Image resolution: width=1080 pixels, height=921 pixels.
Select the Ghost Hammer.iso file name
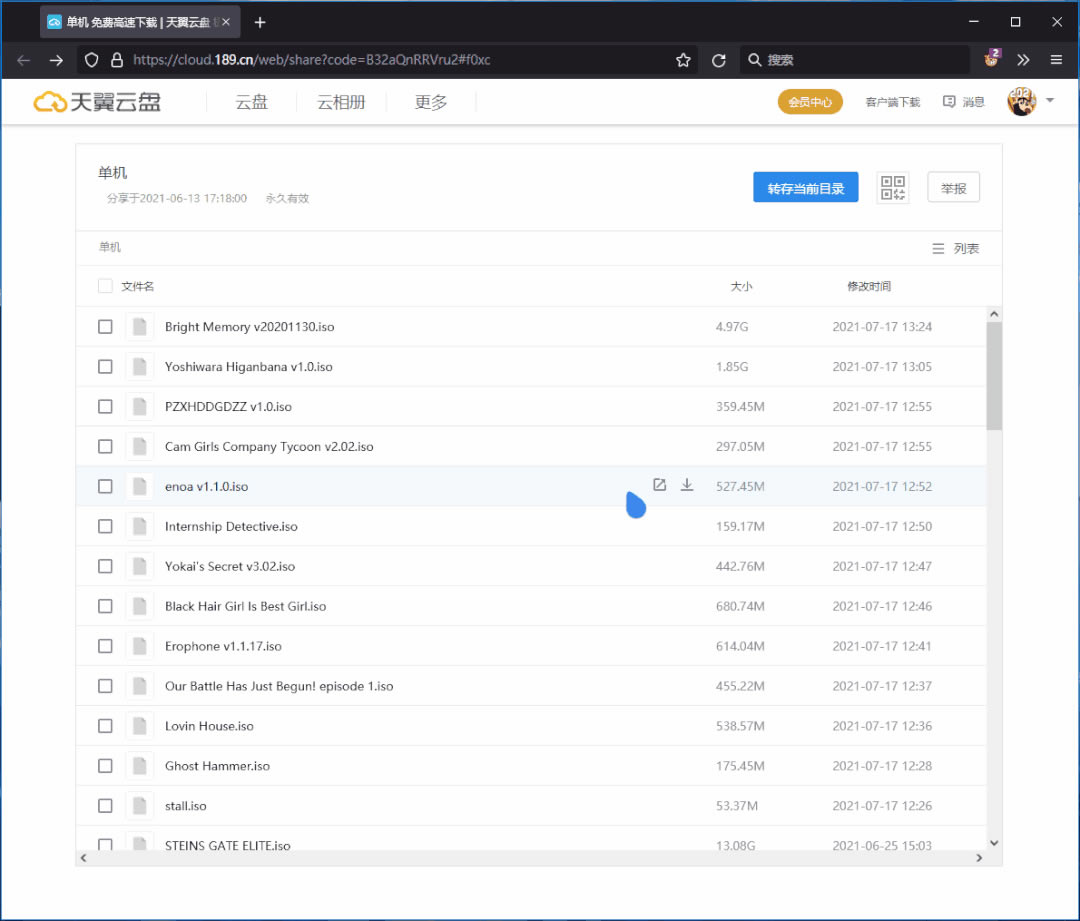click(x=217, y=766)
